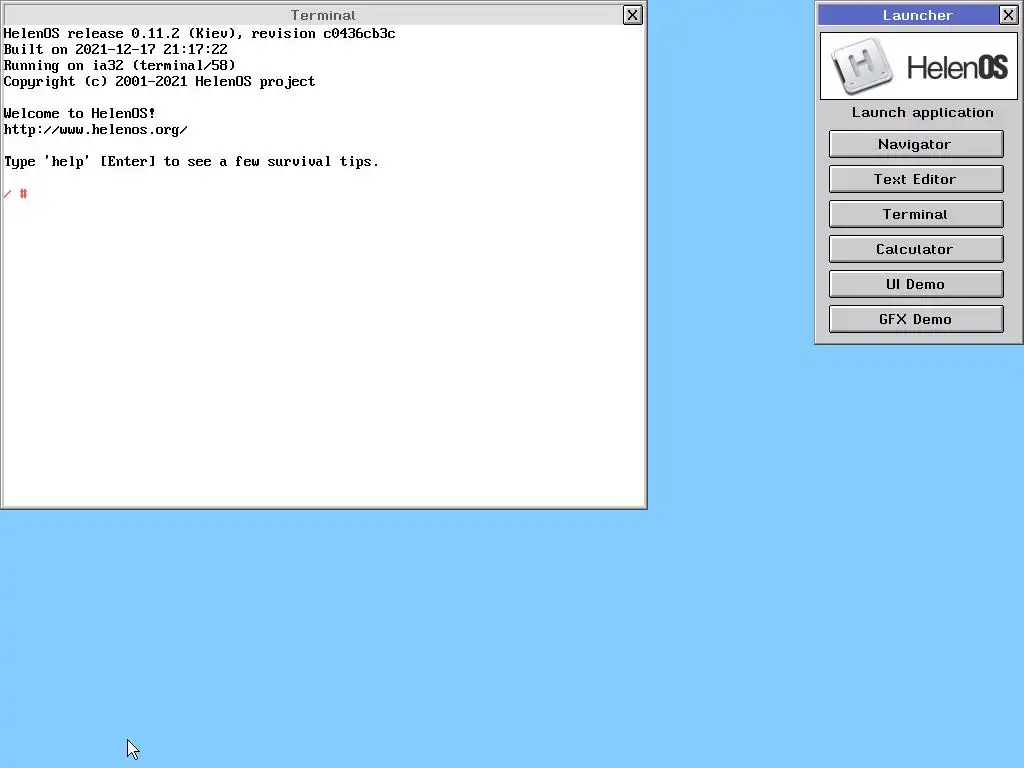
Task: Click the 'Launch application' label
Action: pyautogui.click(x=922, y=112)
